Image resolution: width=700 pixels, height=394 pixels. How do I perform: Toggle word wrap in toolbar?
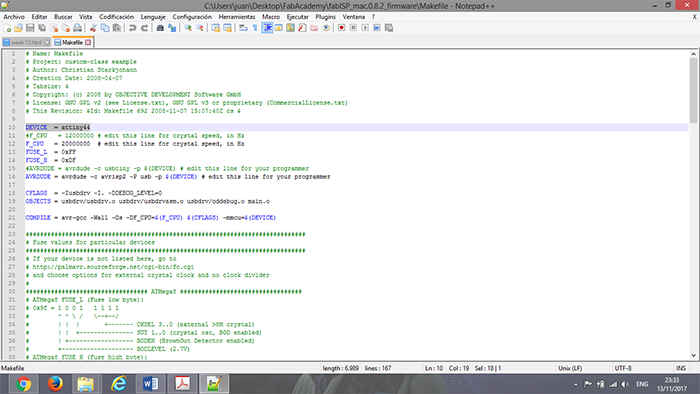[243, 28]
